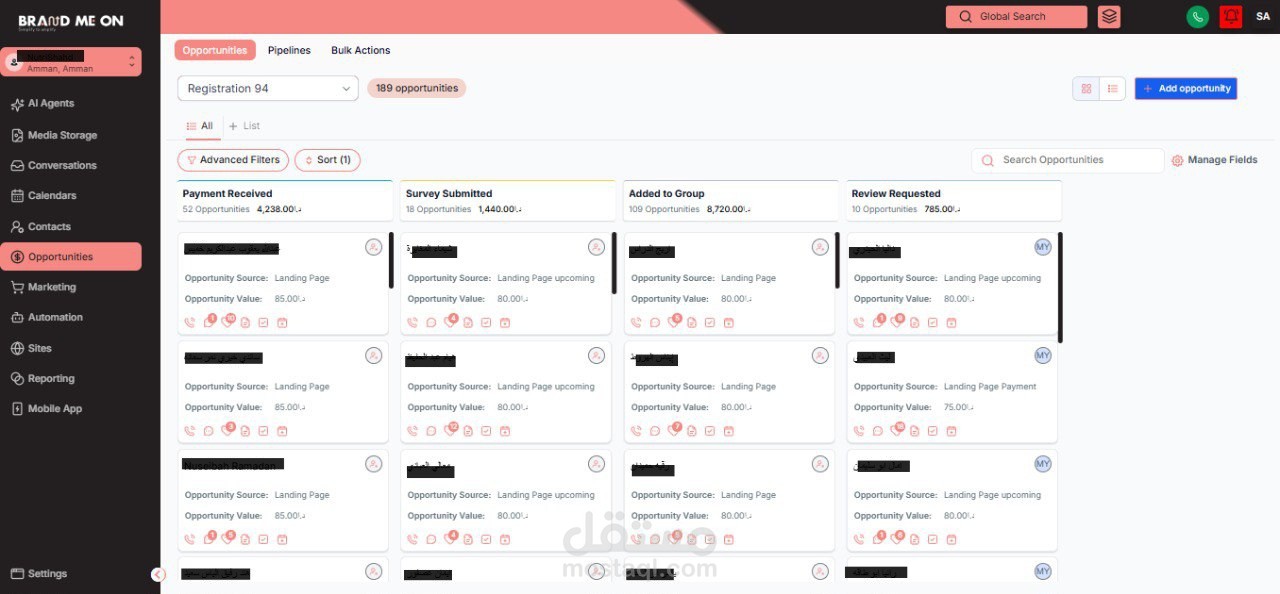
Task: Open the Amman account switcher dropdown
Action: [71, 62]
